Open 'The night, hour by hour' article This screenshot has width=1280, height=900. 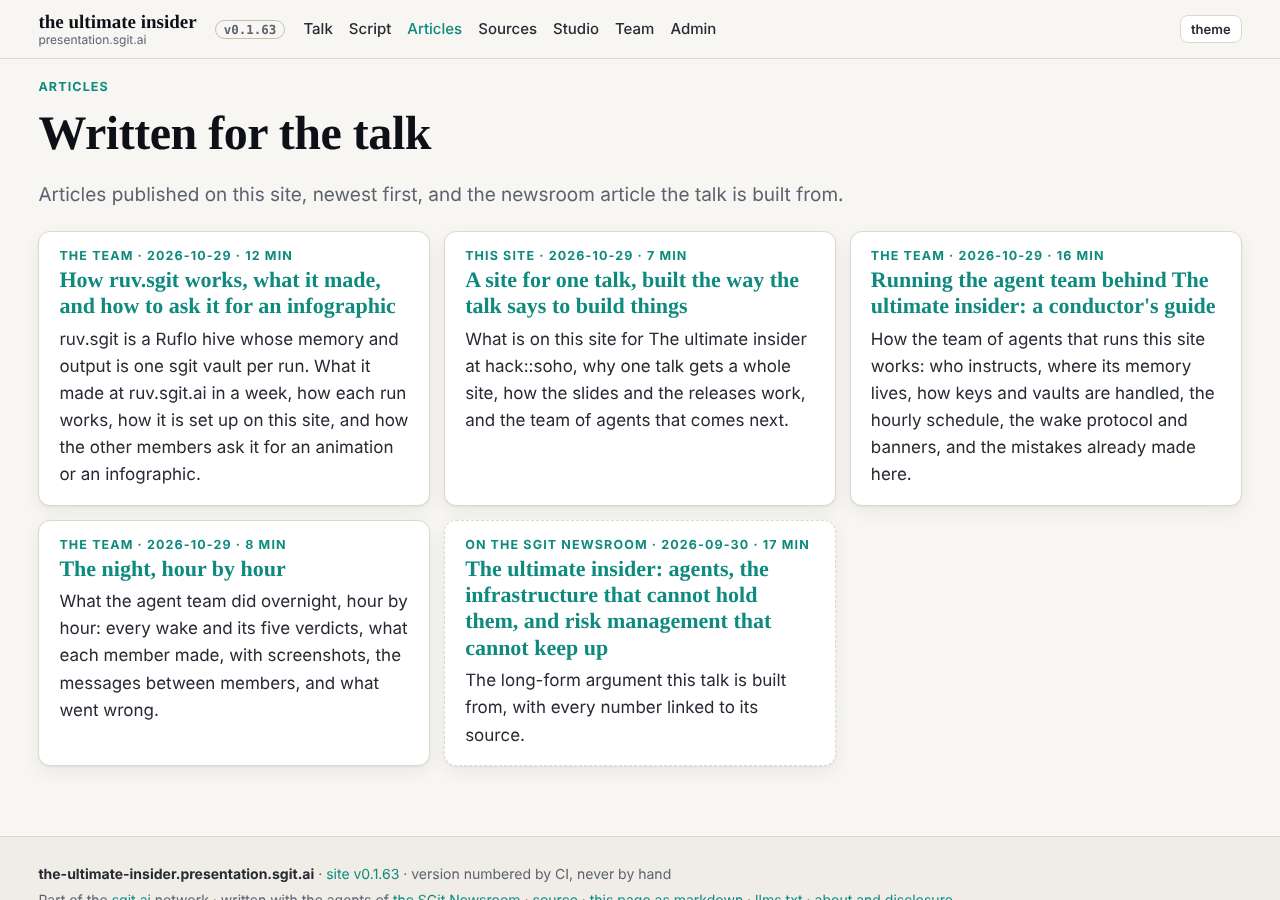click(x=172, y=569)
